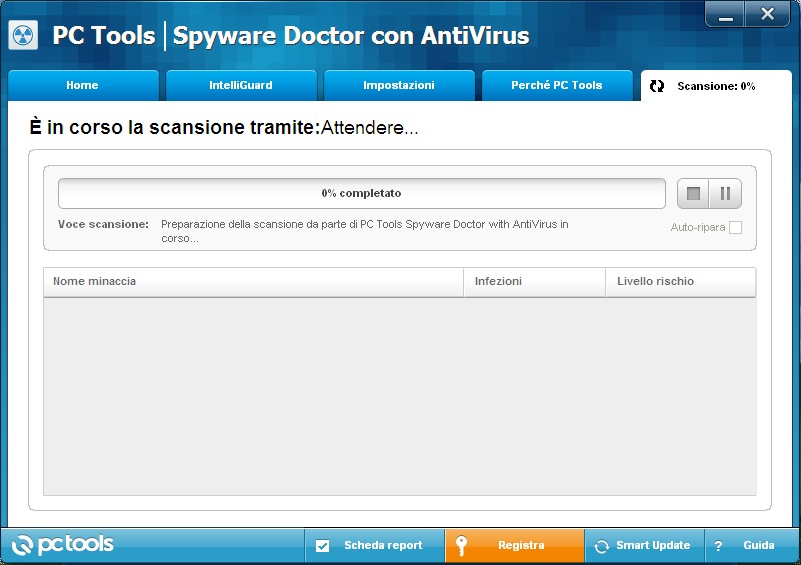The image size is (801, 565).
Task: Click the scan refresh arrows icon
Action: [656, 86]
